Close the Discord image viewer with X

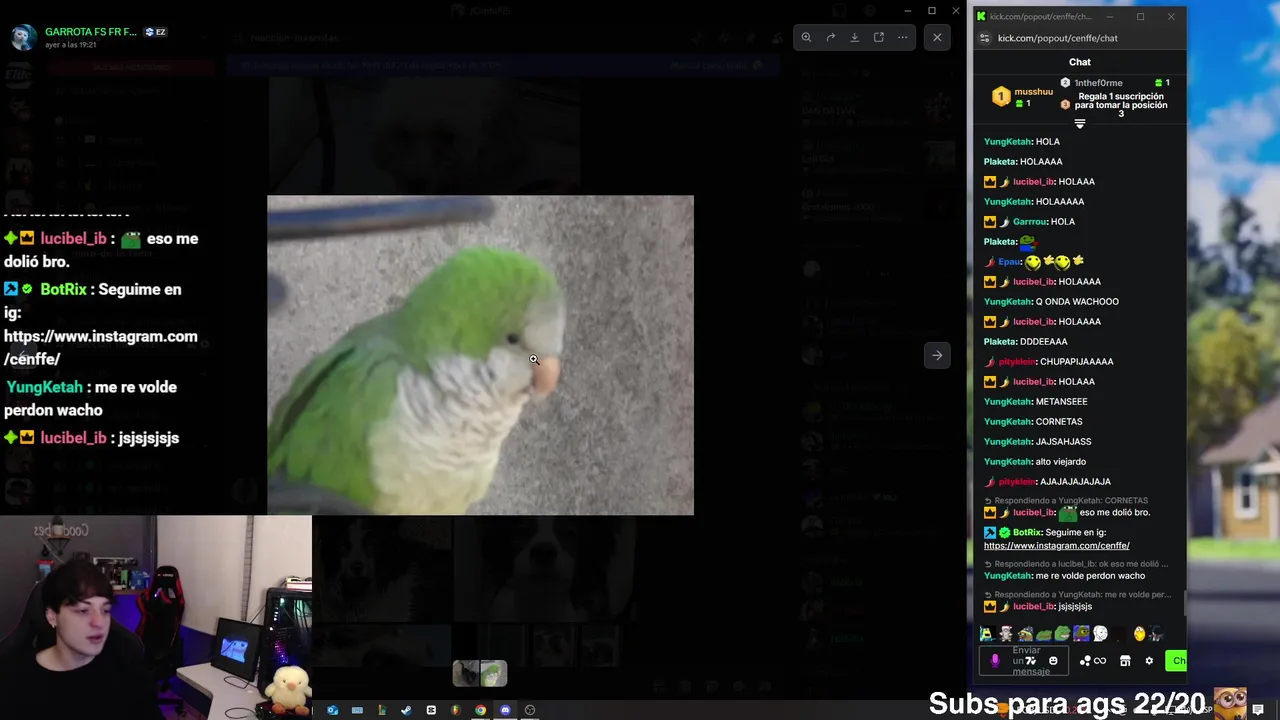click(937, 37)
